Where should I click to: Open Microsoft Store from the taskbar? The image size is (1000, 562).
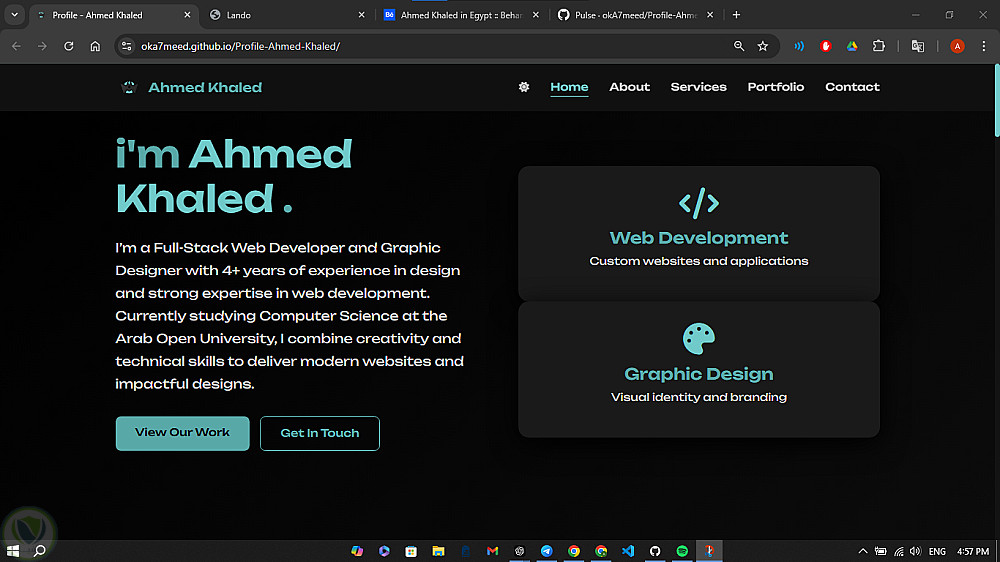click(411, 551)
